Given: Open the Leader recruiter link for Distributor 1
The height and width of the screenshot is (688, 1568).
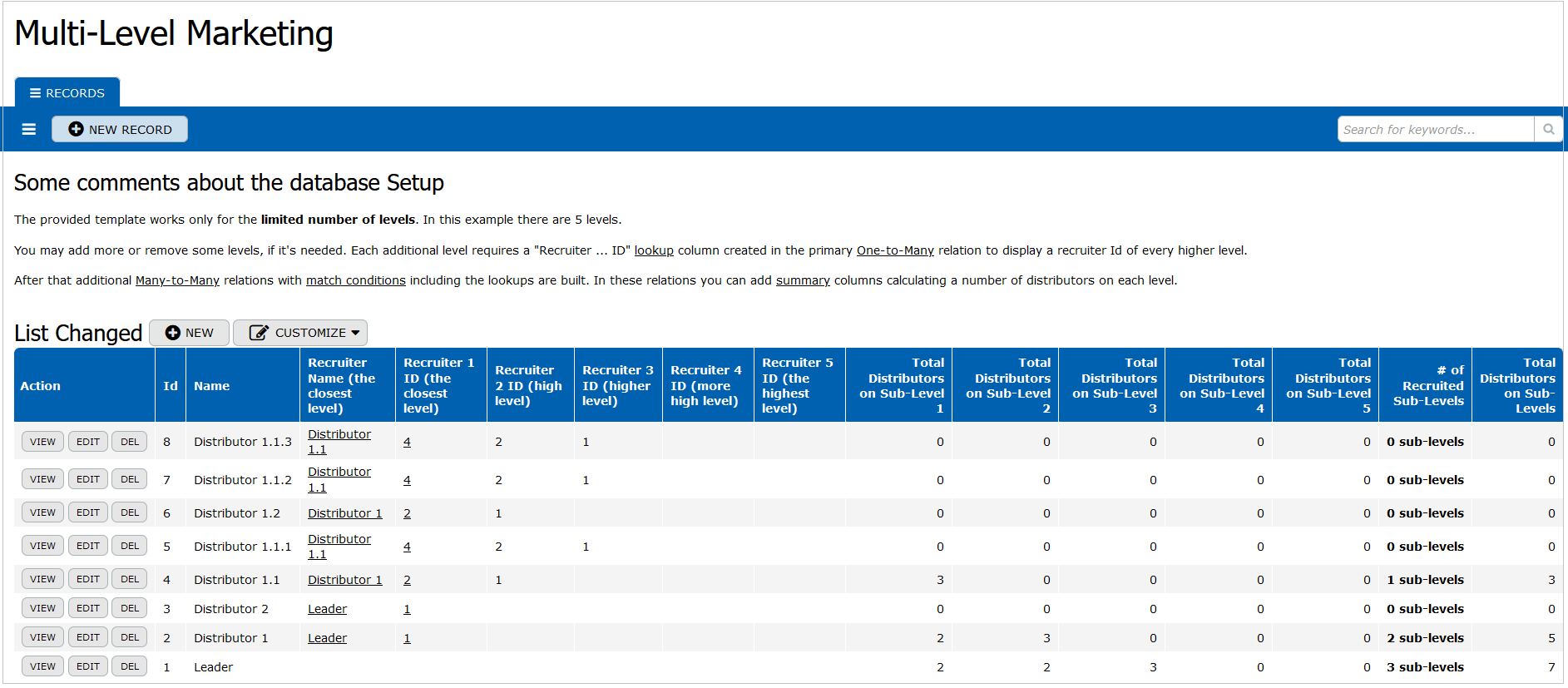Looking at the screenshot, I should pos(327,638).
